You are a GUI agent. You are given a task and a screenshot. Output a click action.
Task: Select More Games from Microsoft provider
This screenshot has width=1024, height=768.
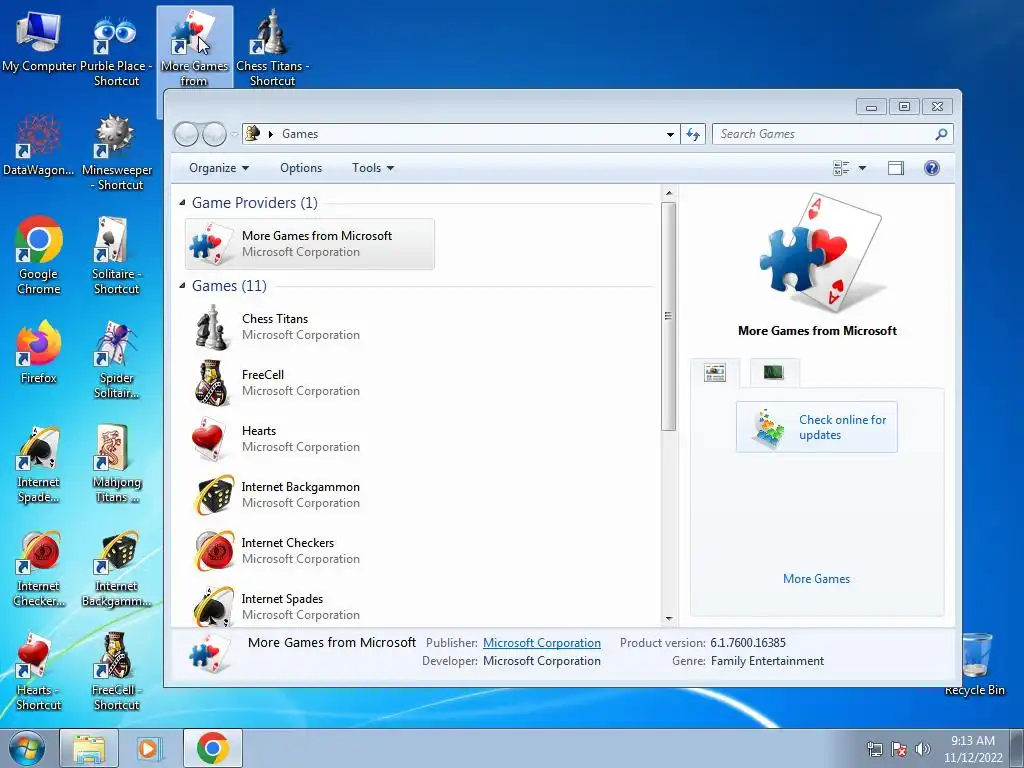(310, 244)
